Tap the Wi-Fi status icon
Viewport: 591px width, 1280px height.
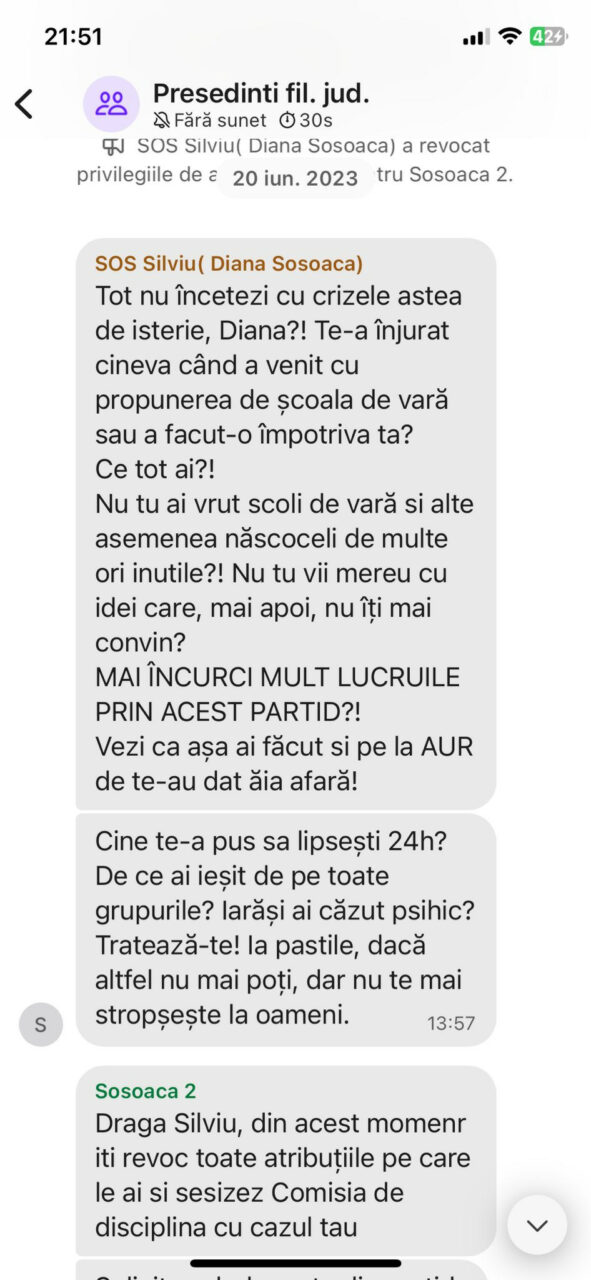[510, 37]
